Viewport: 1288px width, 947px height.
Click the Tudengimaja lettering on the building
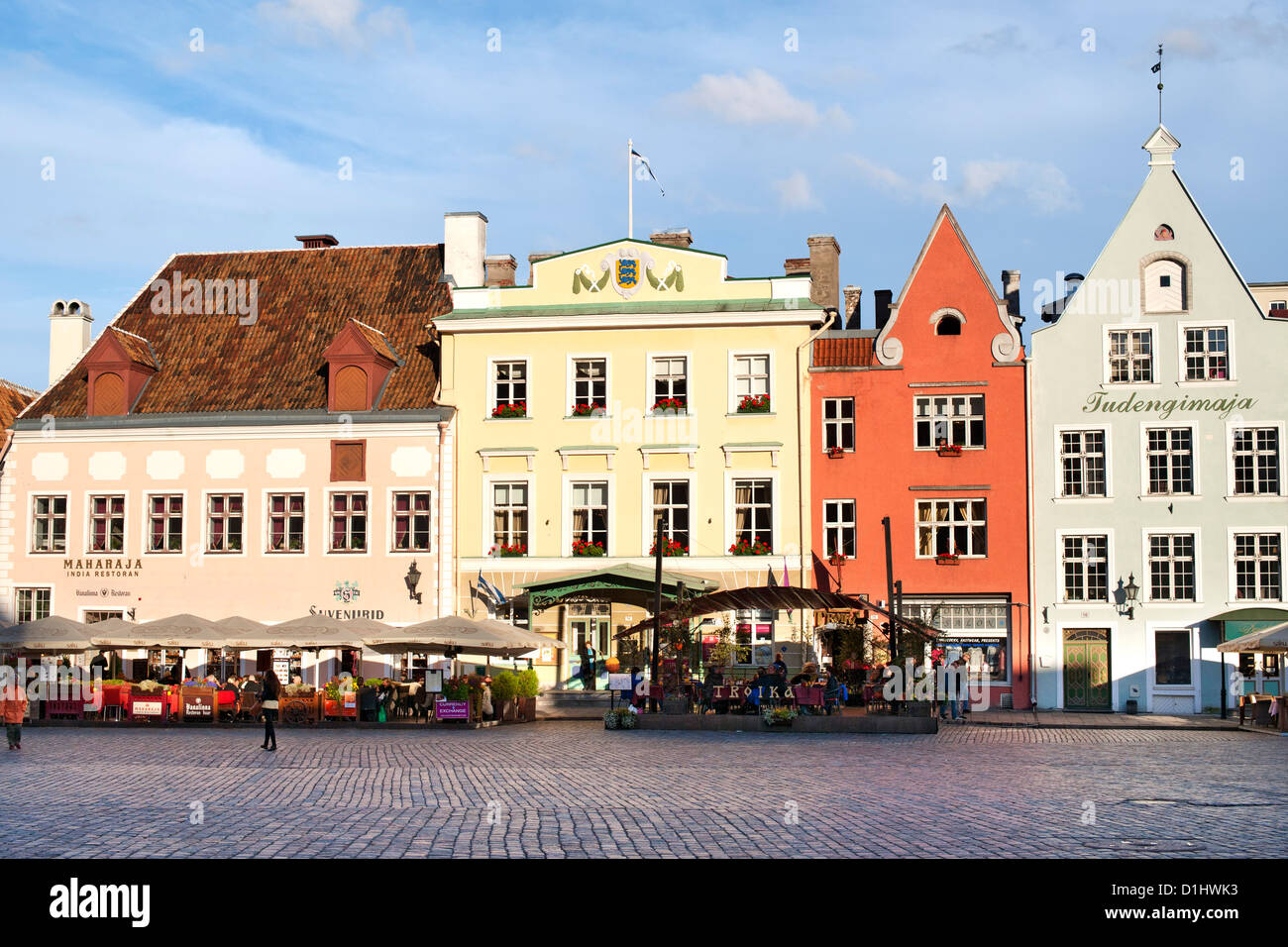coord(1168,403)
